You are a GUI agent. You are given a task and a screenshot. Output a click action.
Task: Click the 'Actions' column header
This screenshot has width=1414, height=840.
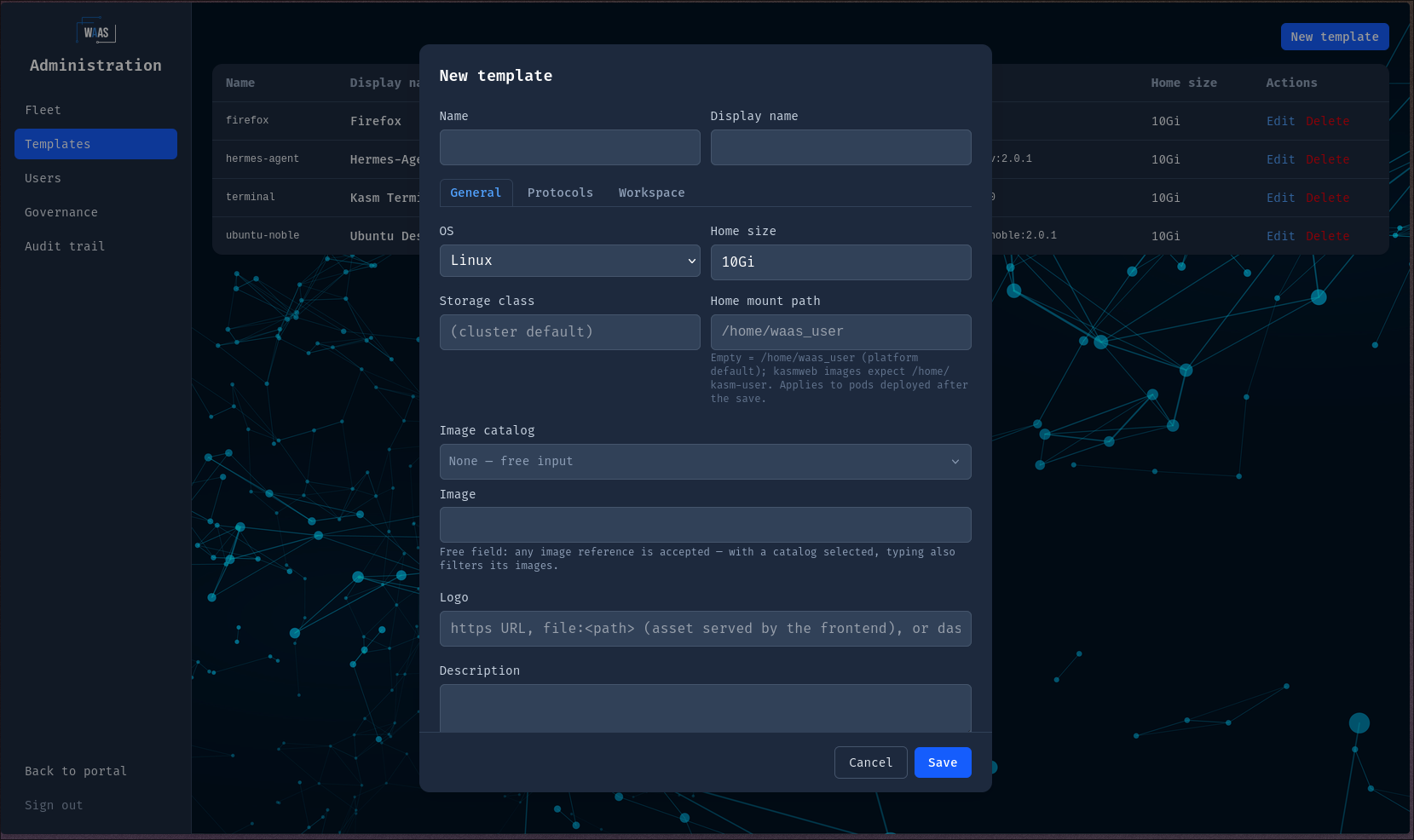[1291, 83]
